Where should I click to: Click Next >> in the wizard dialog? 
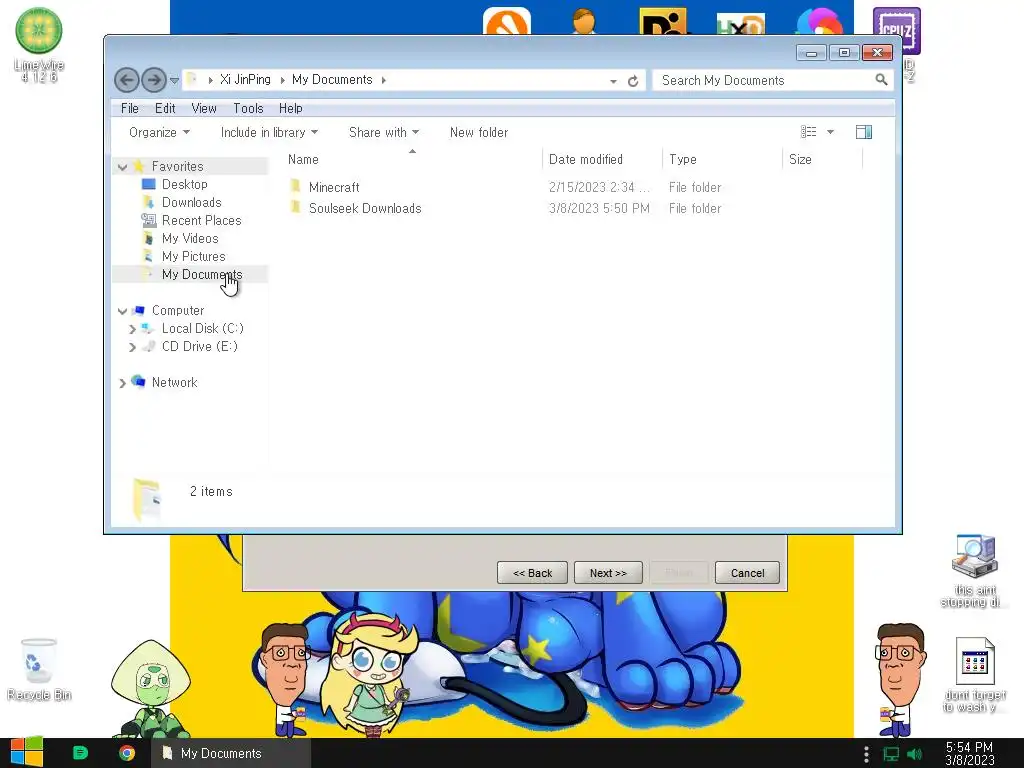coord(608,573)
